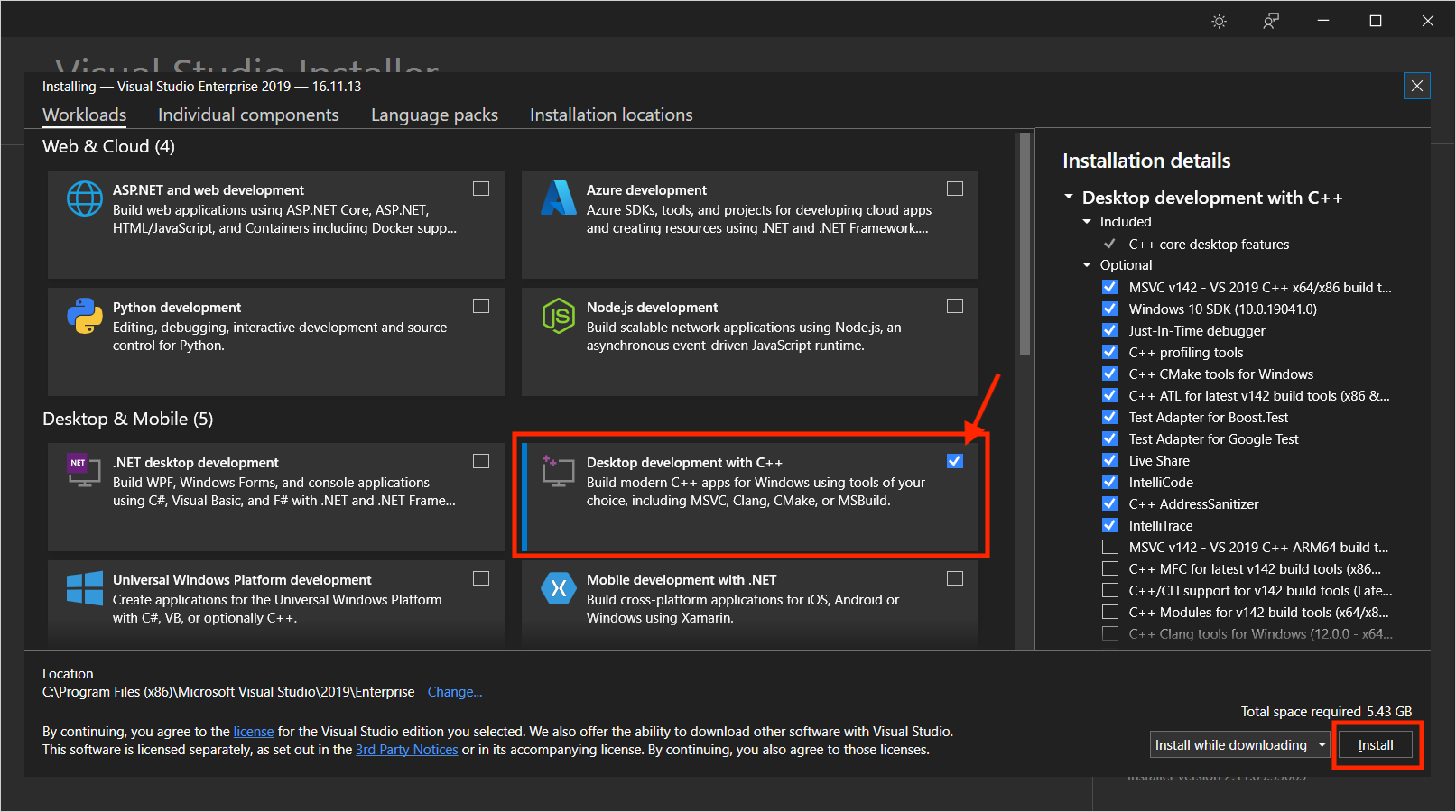Switch to Installation locations tab
The height and width of the screenshot is (812, 1456).
tap(611, 115)
